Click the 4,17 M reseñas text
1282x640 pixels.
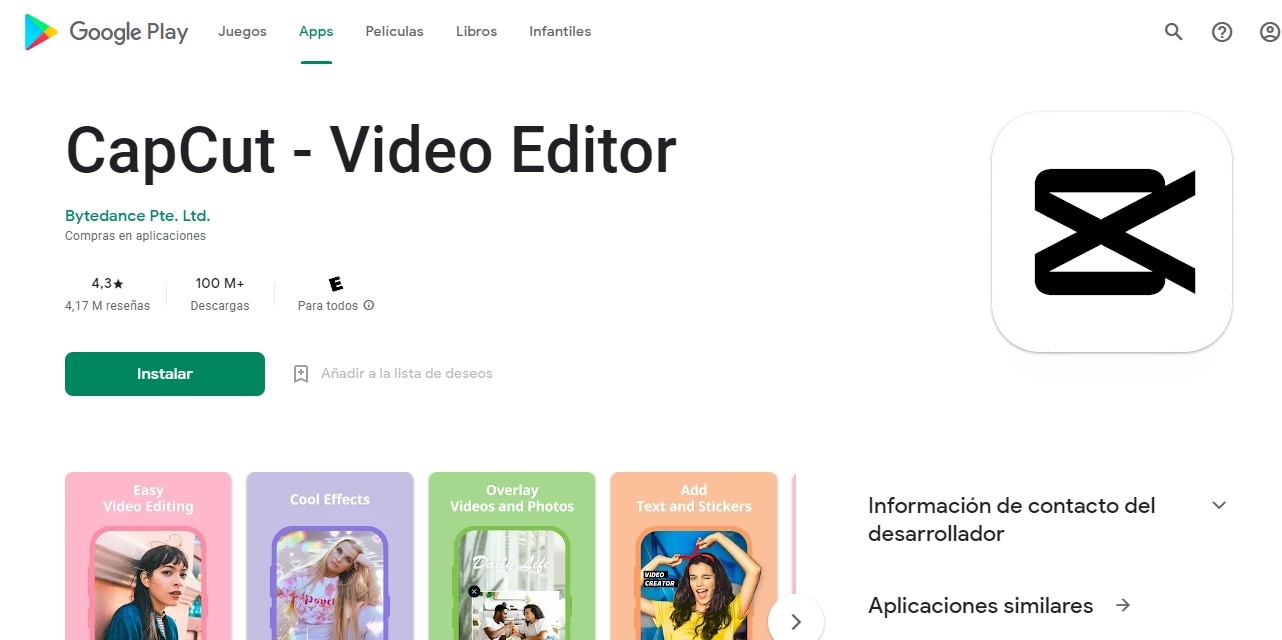[107, 306]
